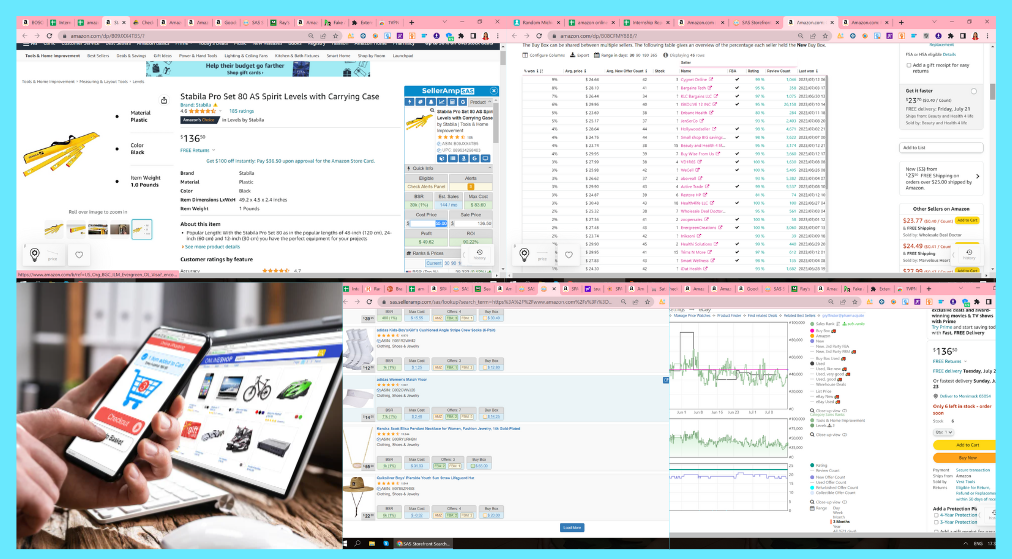The height and width of the screenshot is (559, 1012).
Task: Open a new tab in top-left browser
Action: click(412, 23)
